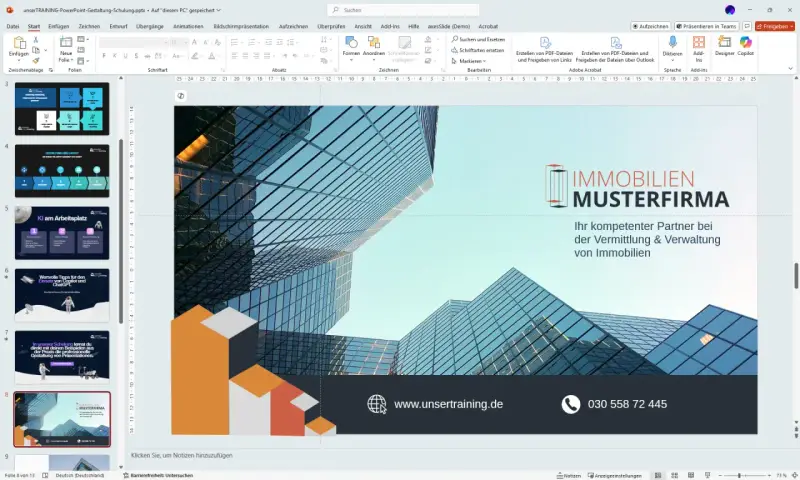This screenshot has width=800, height=480.
Task: Click the Einfügen (paste) clipboard icon
Action: point(19,43)
